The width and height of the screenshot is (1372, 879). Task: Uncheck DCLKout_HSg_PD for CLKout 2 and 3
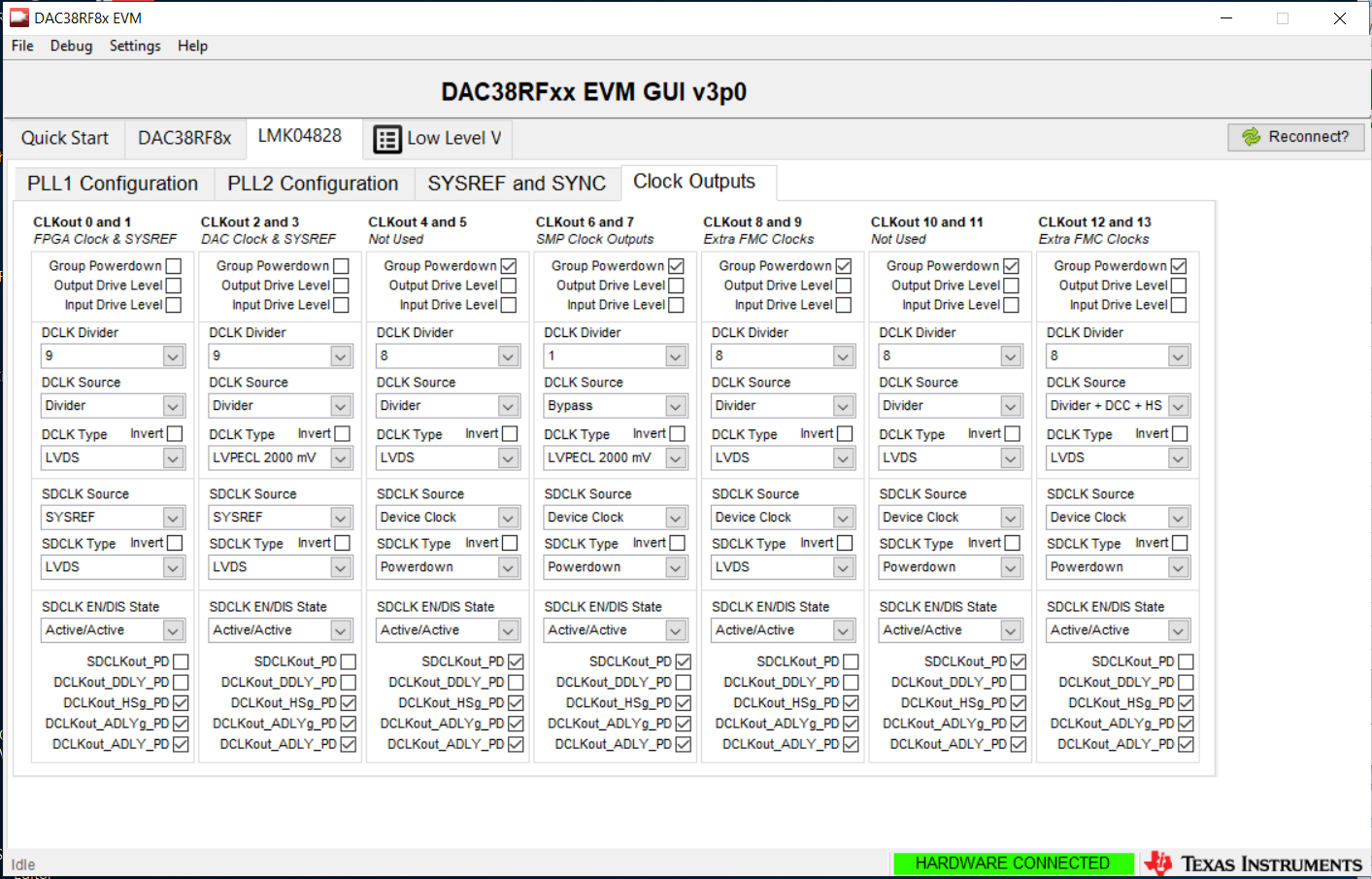349,703
